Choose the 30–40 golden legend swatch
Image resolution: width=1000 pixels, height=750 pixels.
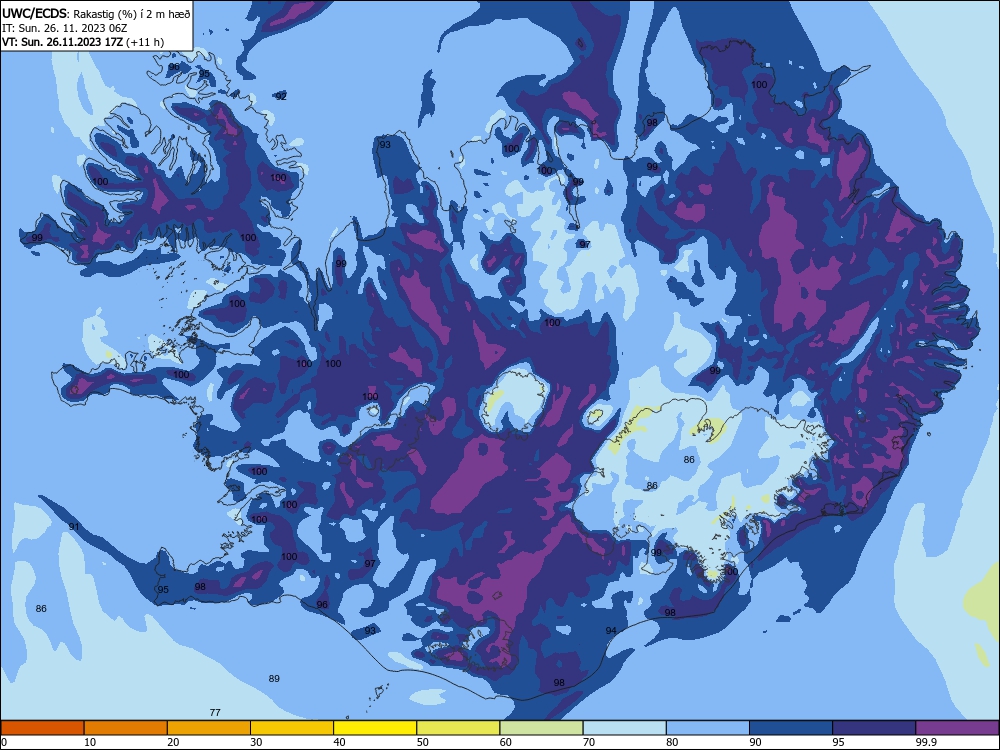tap(292, 728)
